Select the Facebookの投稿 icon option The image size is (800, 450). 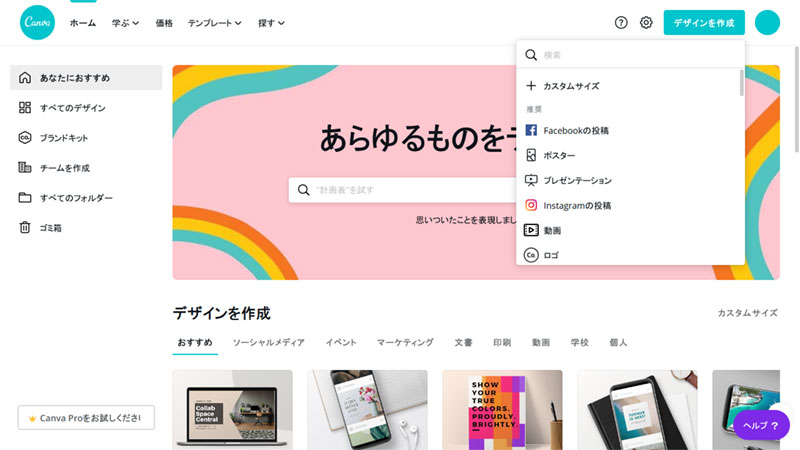(x=531, y=130)
